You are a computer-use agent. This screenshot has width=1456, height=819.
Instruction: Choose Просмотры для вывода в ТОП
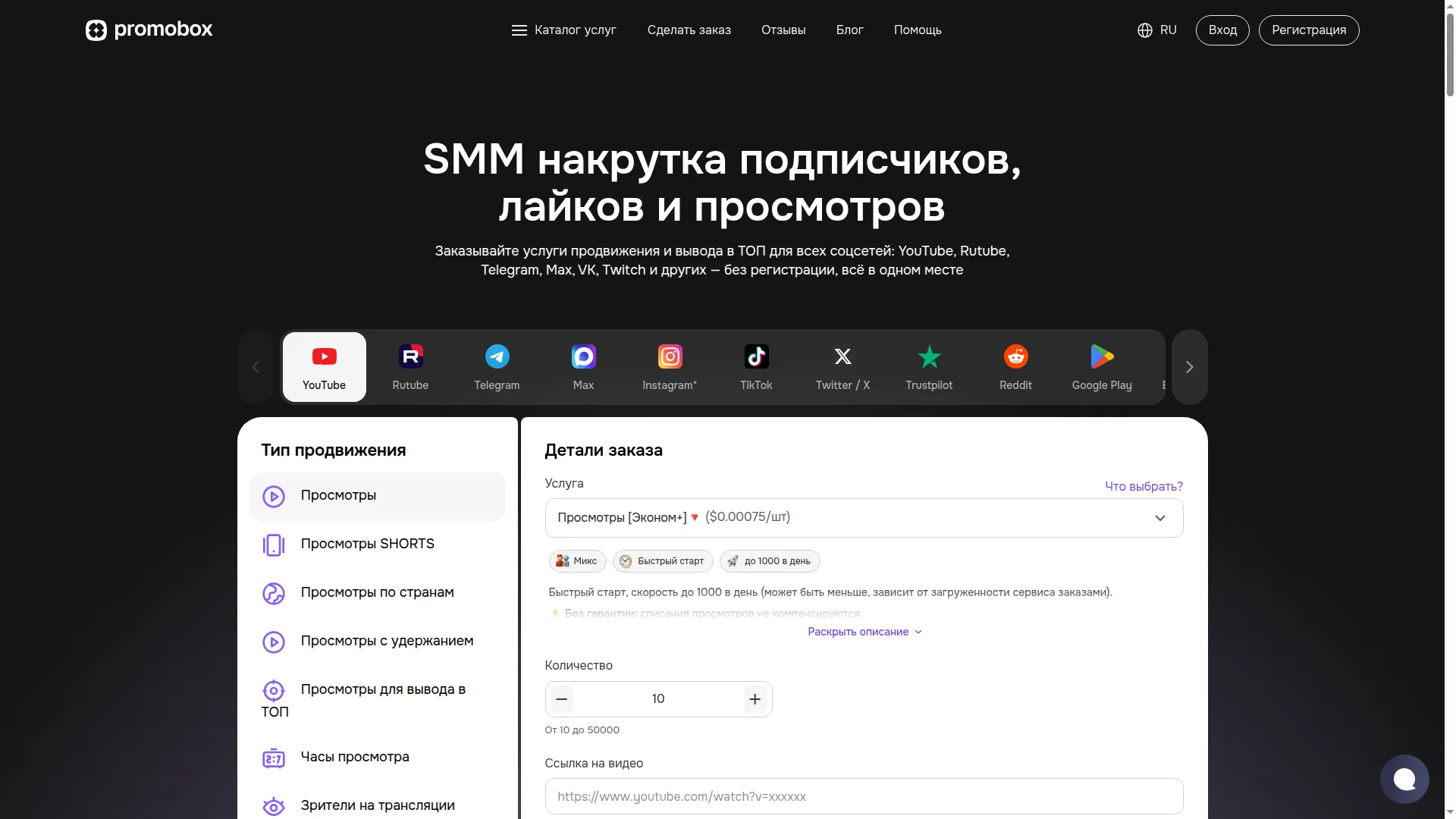point(377,700)
